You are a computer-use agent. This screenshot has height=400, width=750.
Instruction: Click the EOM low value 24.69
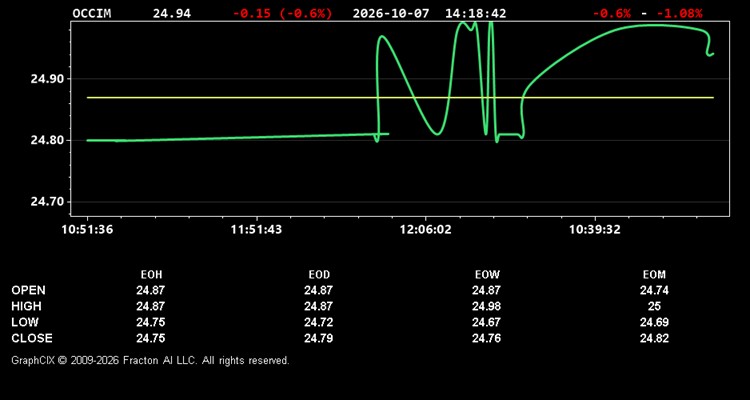[654, 322]
